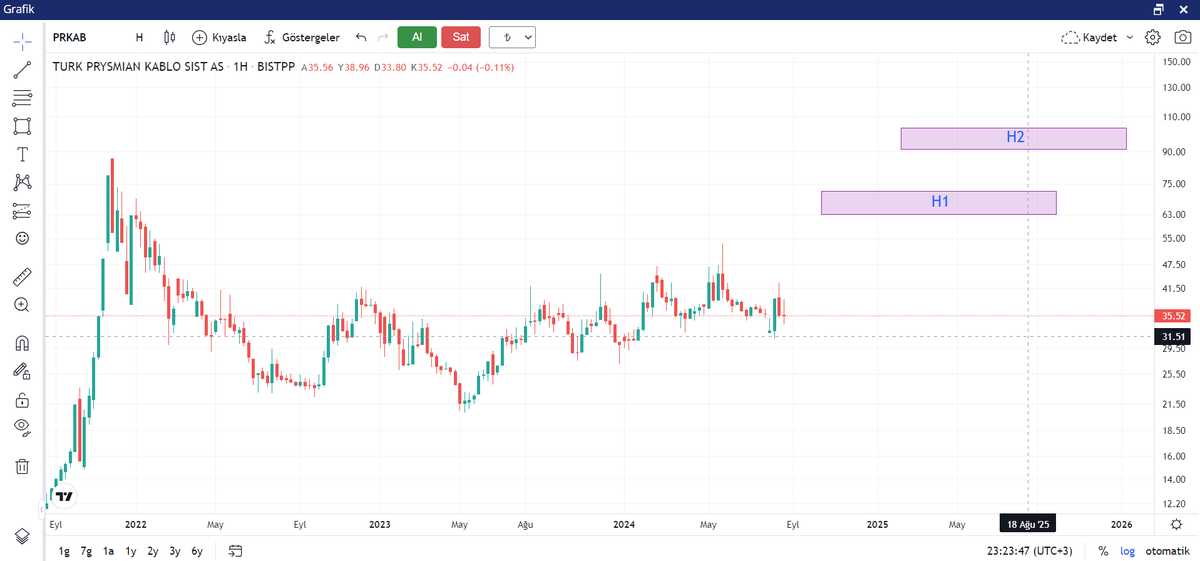Click Kıyasla to compare symbols

[219, 37]
